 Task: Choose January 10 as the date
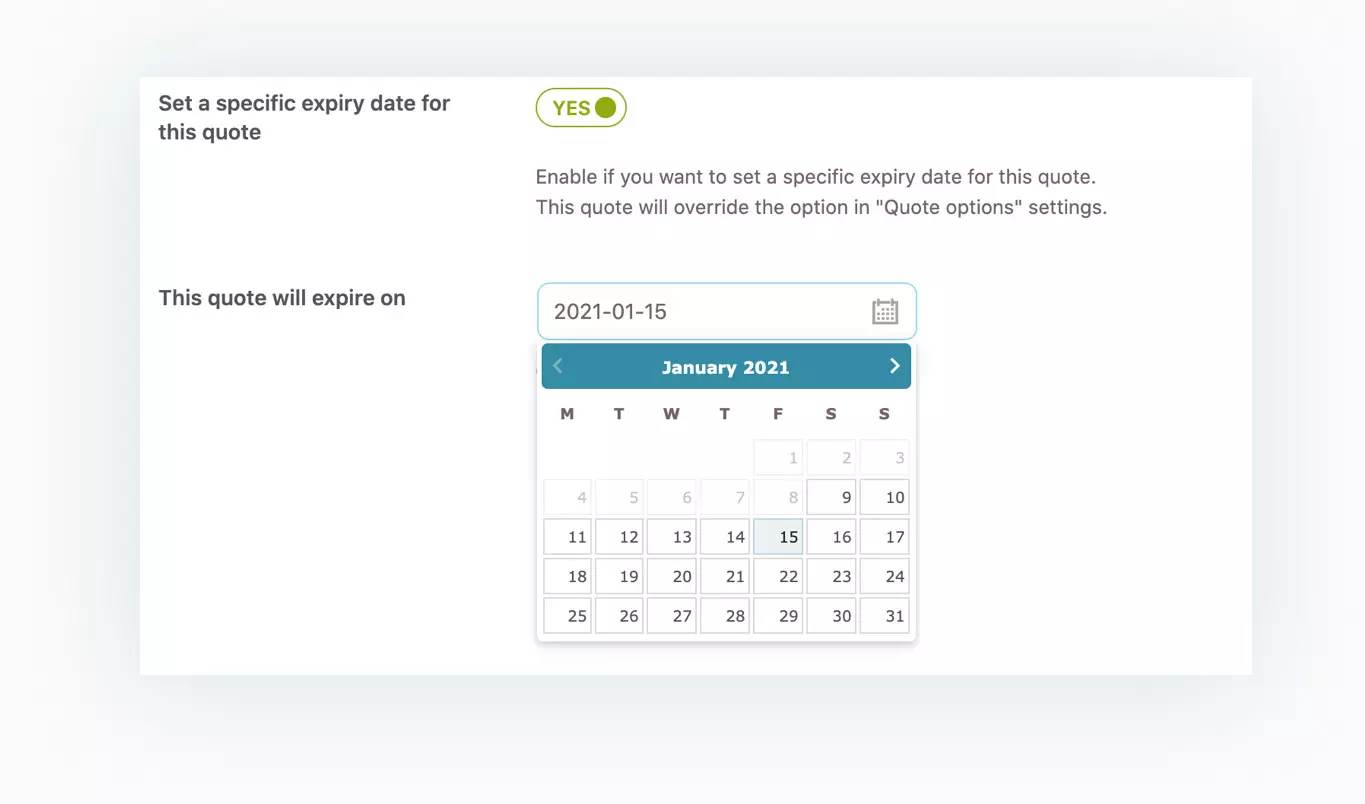coord(884,497)
